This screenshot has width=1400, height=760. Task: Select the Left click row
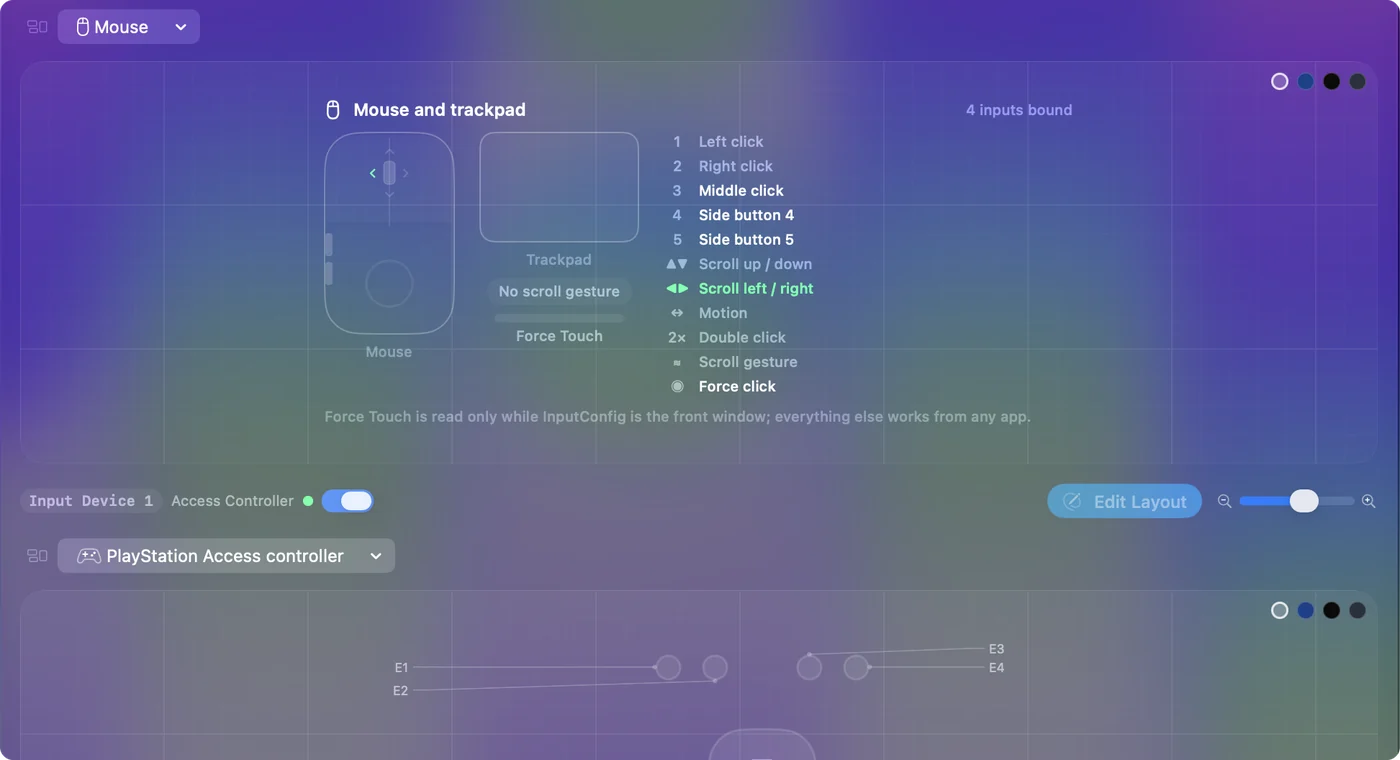tap(716, 142)
